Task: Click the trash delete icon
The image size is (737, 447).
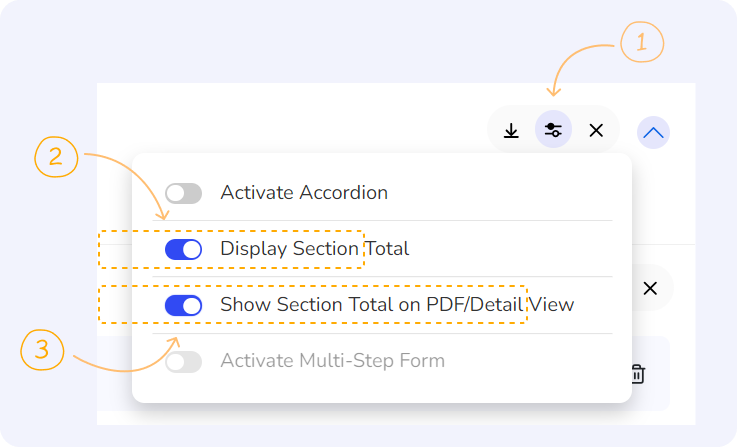Action: tap(637, 374)
